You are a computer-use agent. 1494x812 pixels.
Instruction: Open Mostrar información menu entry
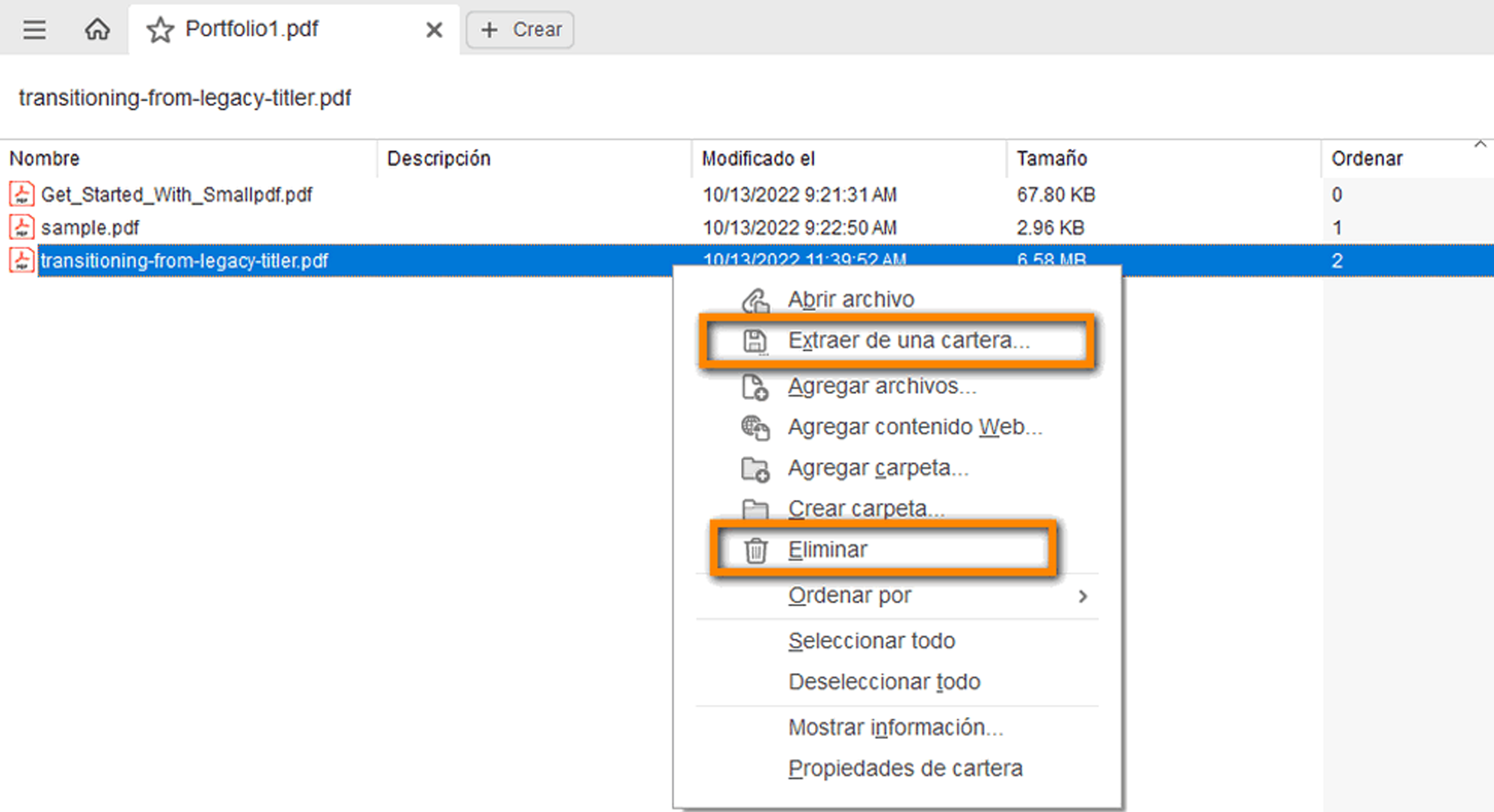tap(895, 728)
